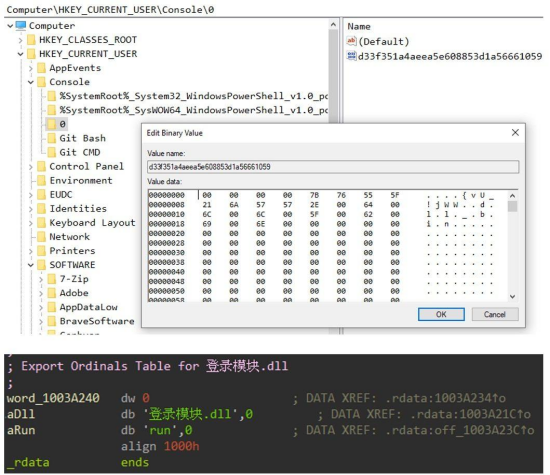Collapse the HKEY_CURRENT_USER node
Screen dimensions: 550x475
20,54
